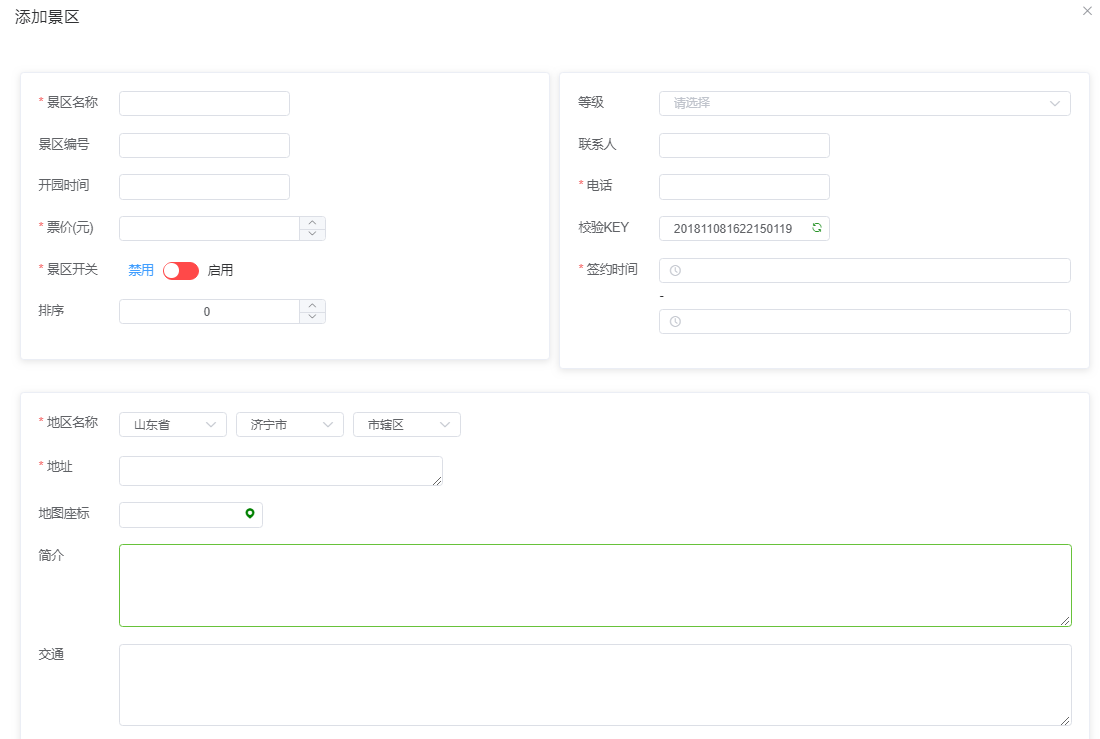Close the 添加景区 dialog with the X

(1087, 11)
